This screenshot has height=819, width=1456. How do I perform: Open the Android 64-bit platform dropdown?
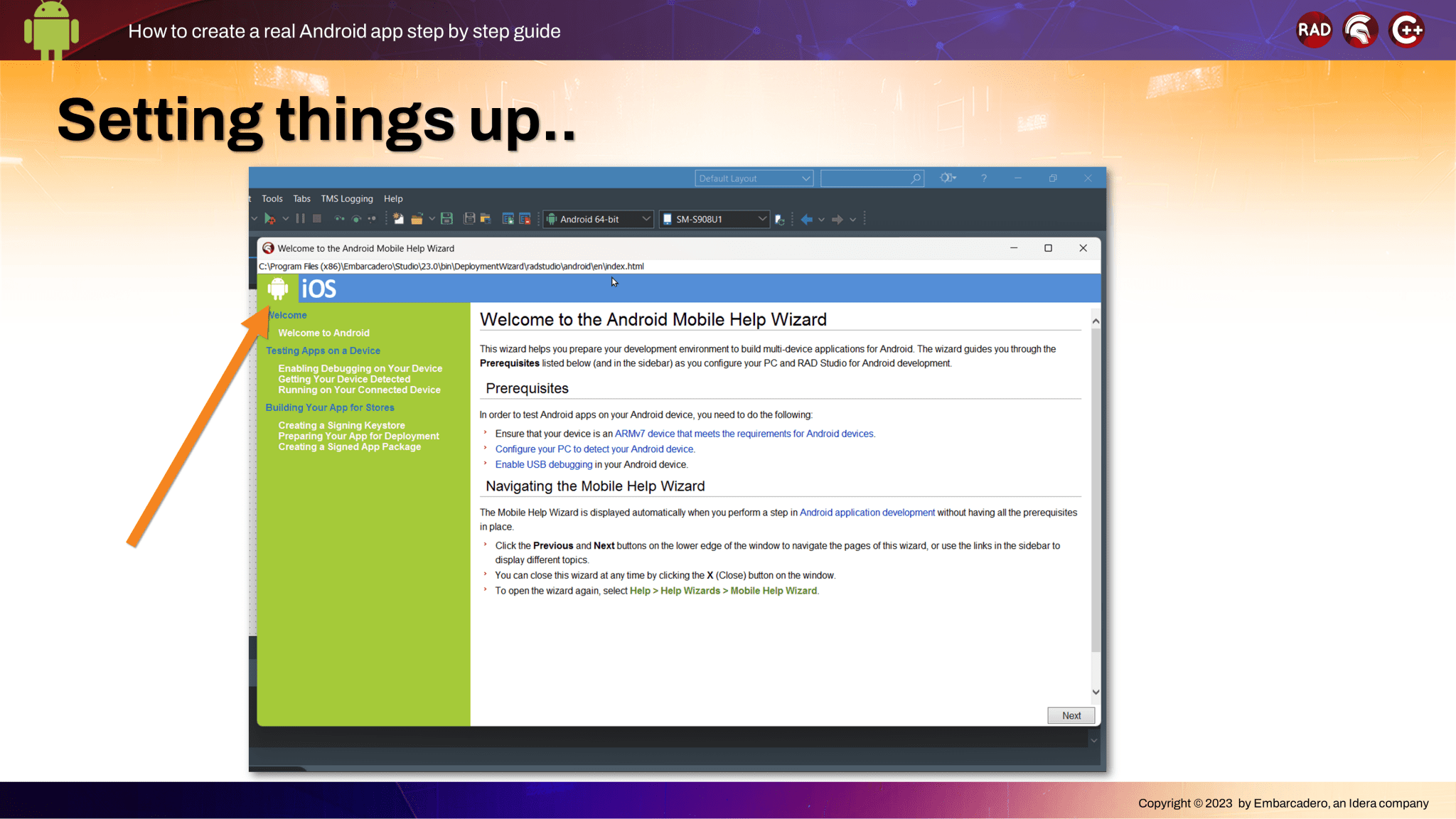coord(599,220)
